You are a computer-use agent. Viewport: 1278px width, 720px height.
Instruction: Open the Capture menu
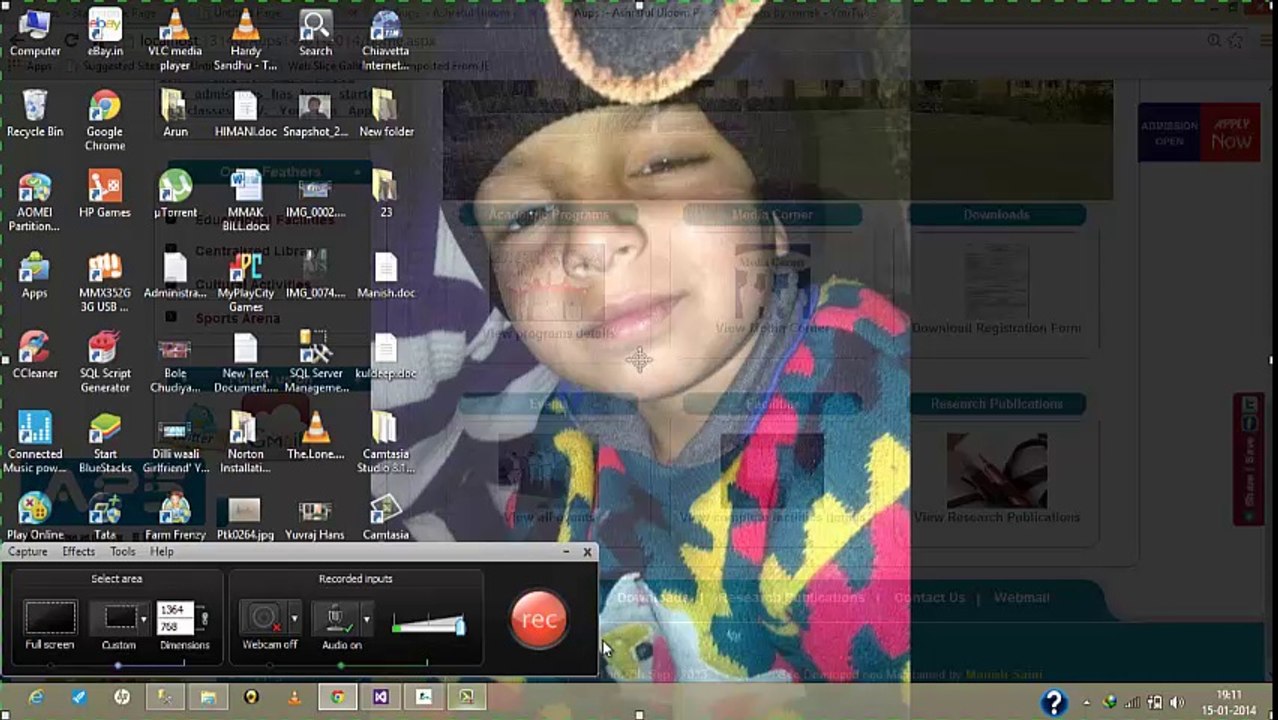[28, 552]
